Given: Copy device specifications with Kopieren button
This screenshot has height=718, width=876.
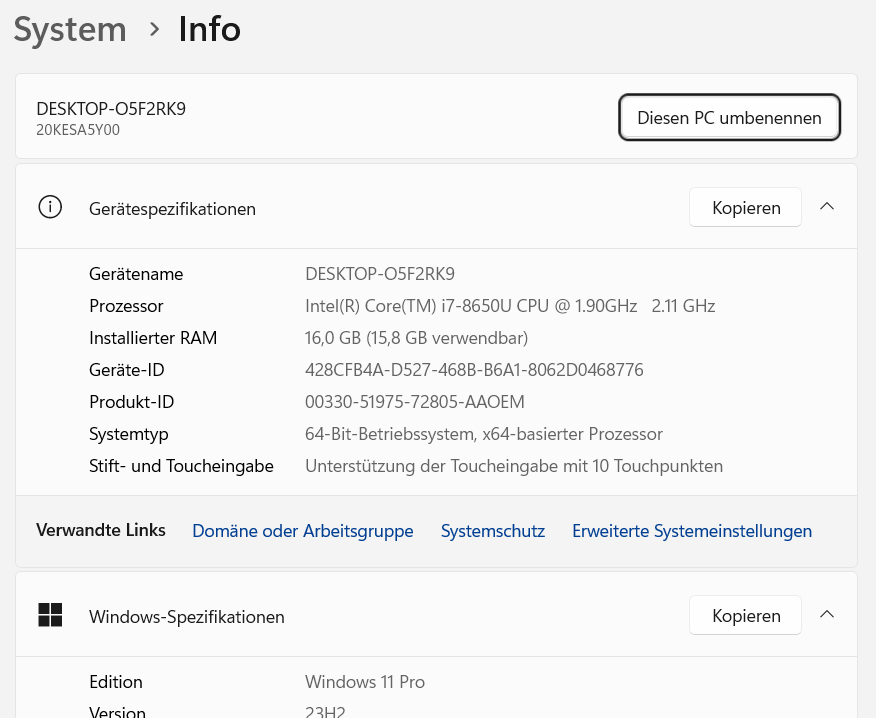Looking at the screenshot, I should pos(746,207).
